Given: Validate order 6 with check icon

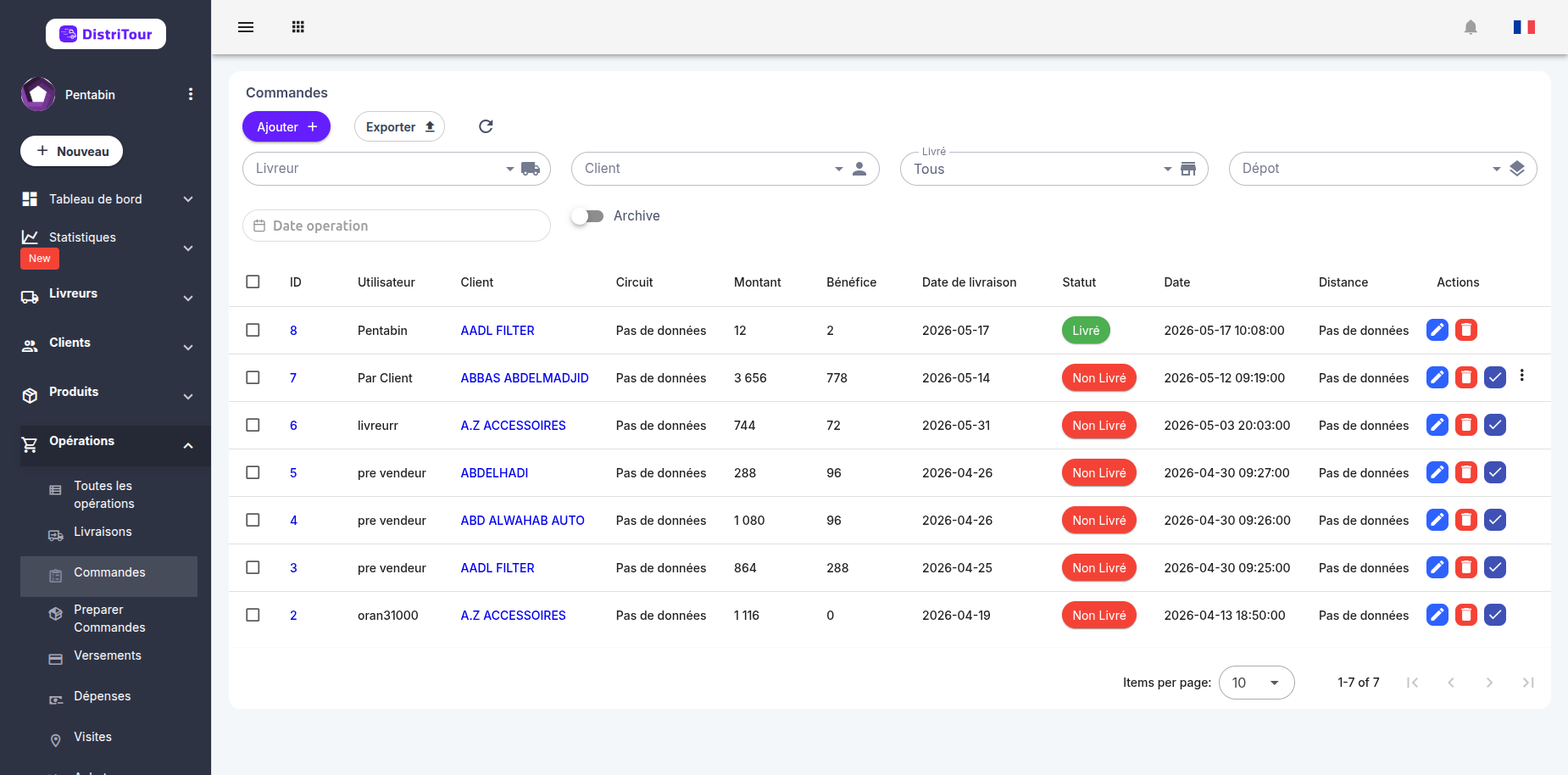Looking at the screenshot, I should [x=1495, y=425].
